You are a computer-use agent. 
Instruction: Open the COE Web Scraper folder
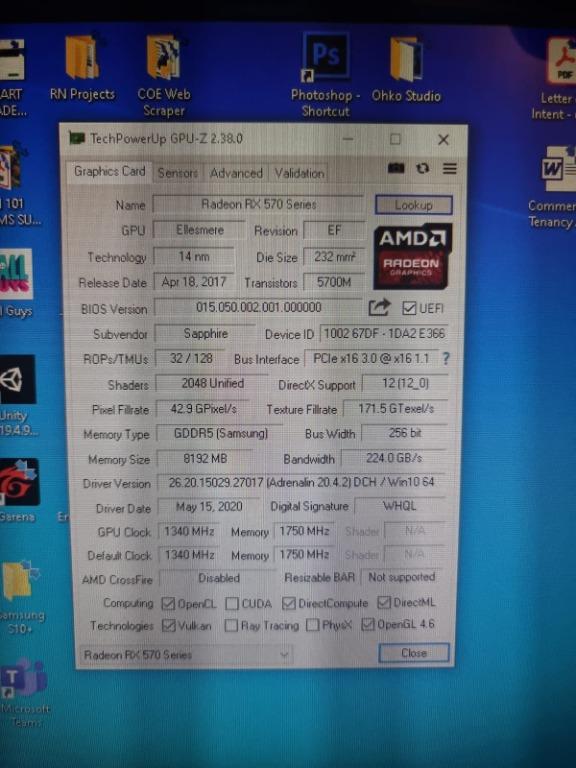[x=164, y=76]
